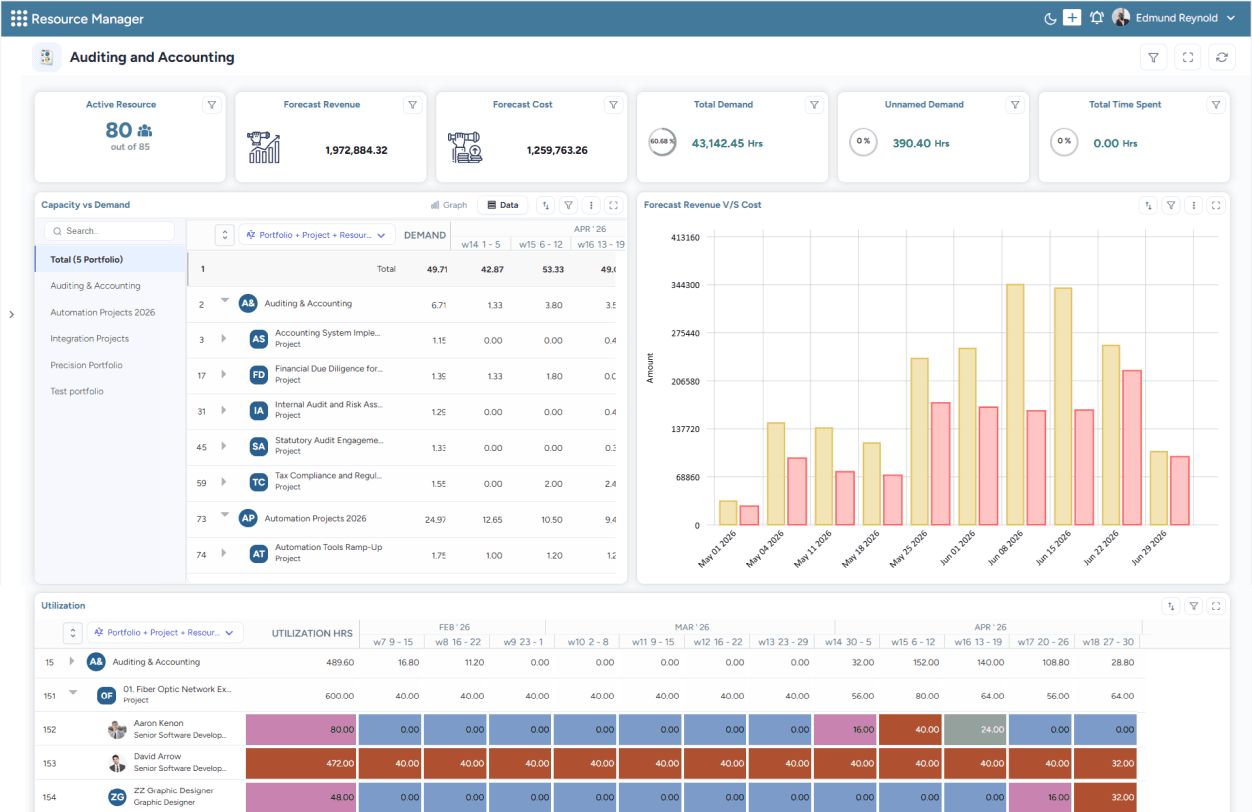Click filter icon in Capacity vs Demand panel
Screen dimensions: 1252x812
point(568,205)
